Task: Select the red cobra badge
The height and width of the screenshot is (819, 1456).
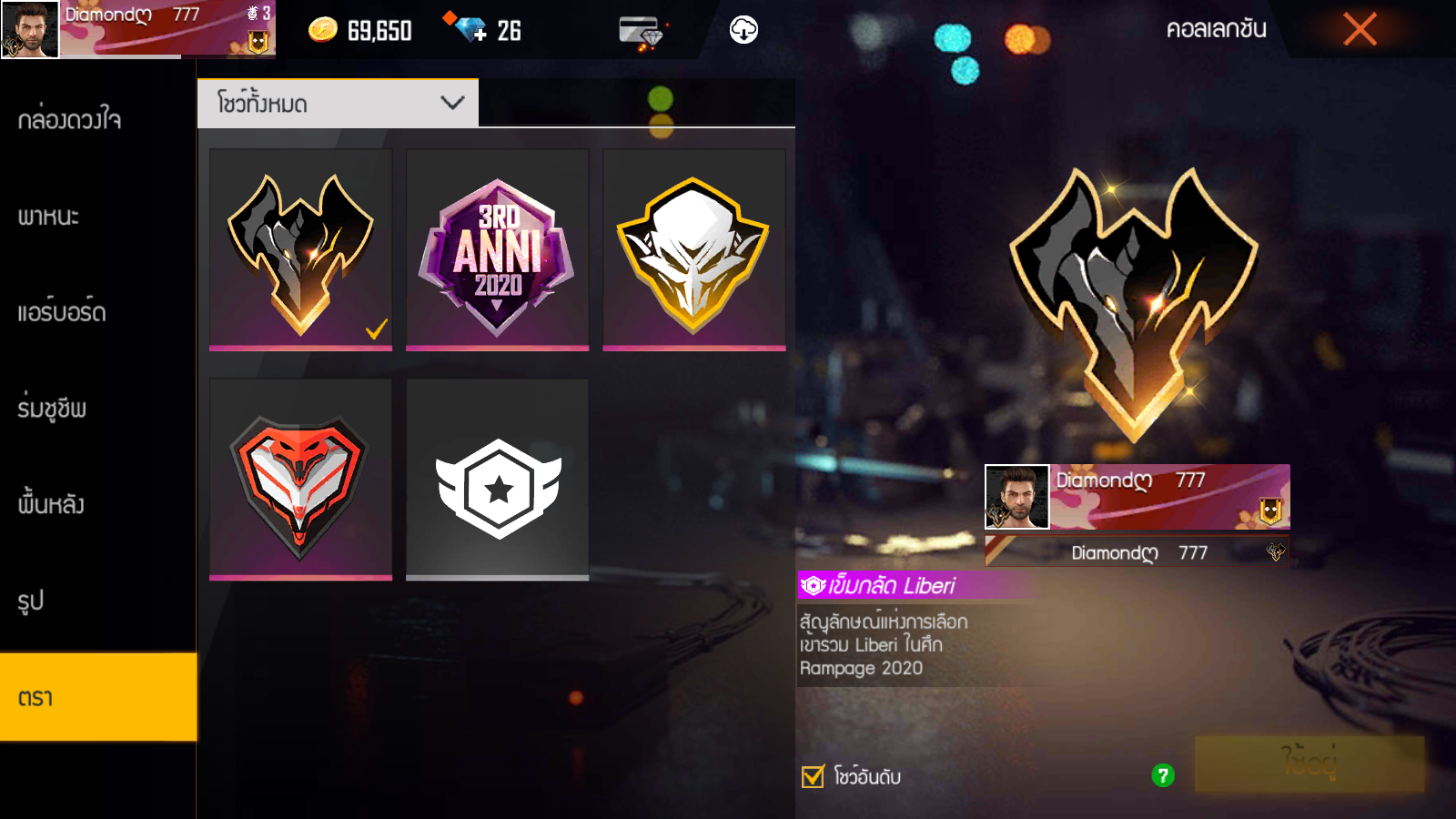Action: point(300,480)
